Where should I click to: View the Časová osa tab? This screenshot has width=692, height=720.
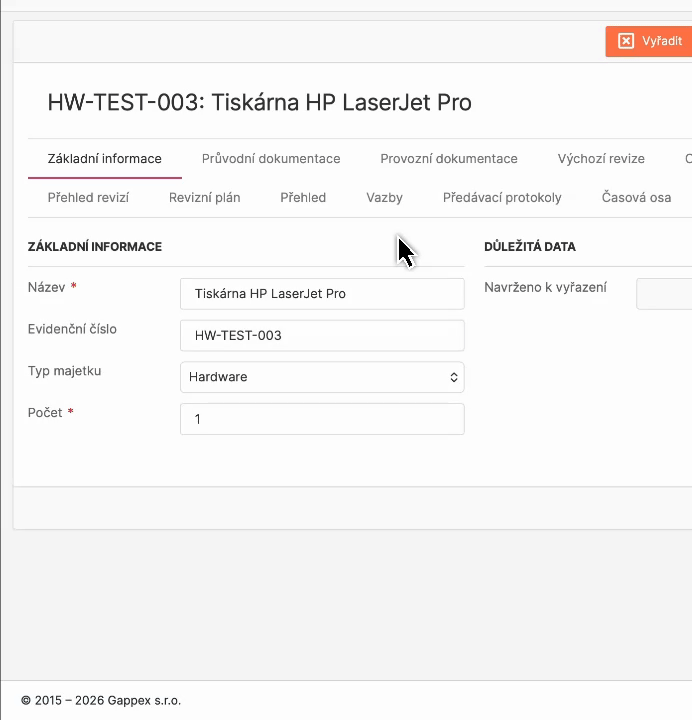(636, 197)
